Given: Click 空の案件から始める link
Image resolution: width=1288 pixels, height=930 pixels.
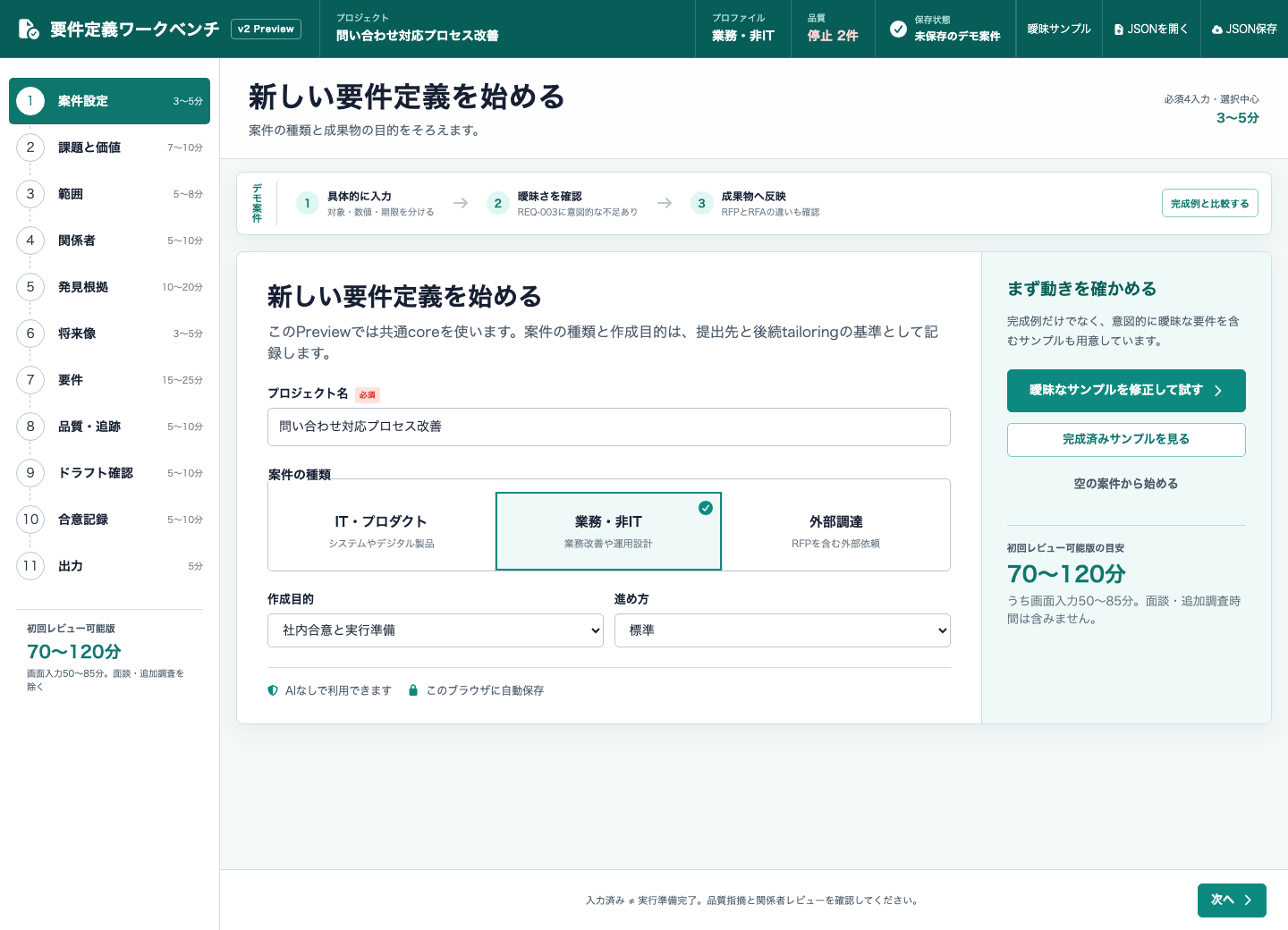Looking at the screenshot, I should coord(1126,484).
